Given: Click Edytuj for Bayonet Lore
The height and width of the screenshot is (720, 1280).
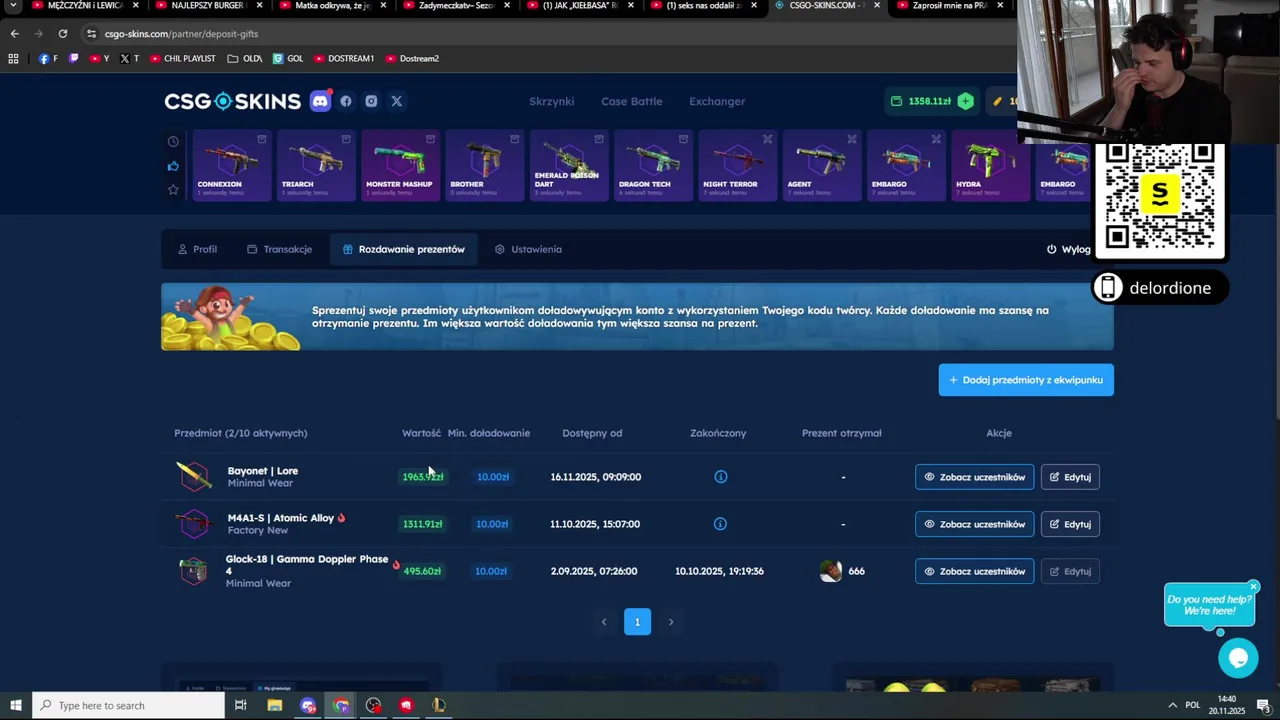Looking at the screenshot, I should [1070, 477].
